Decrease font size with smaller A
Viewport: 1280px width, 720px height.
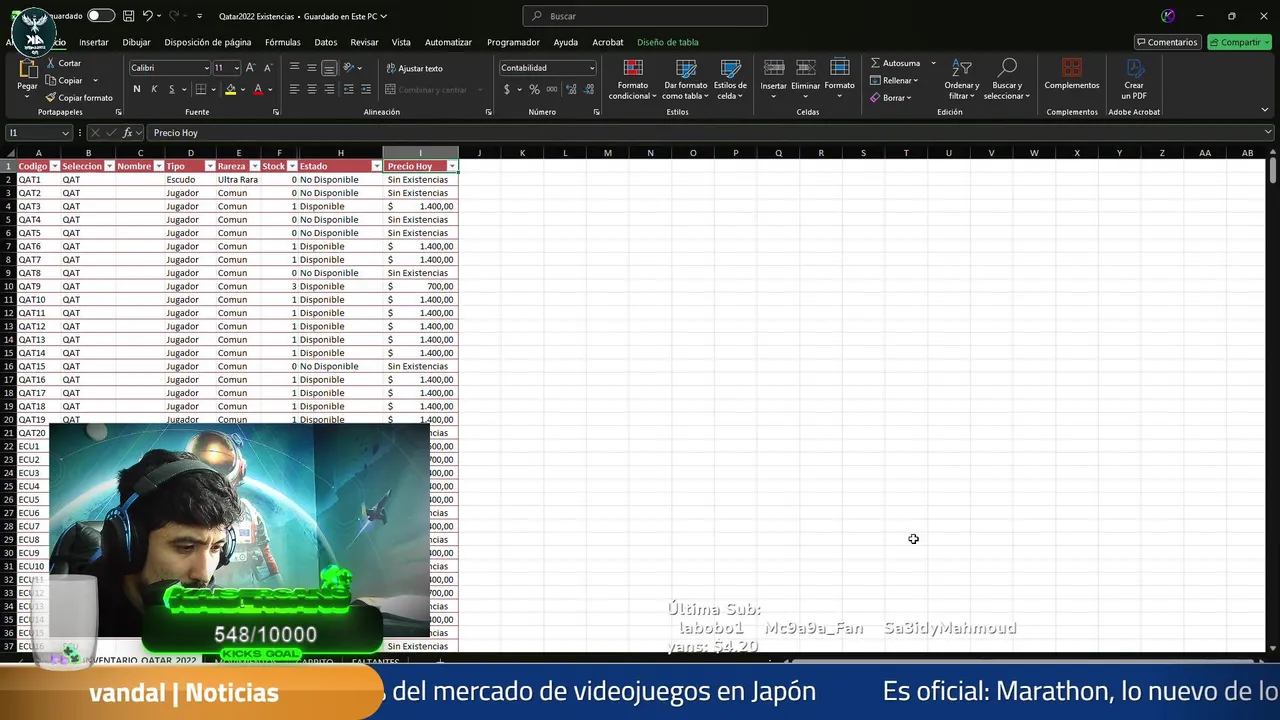coord(268,68)
